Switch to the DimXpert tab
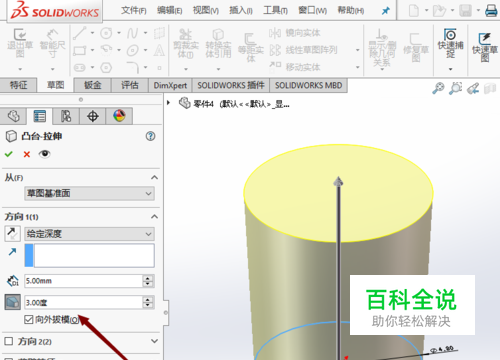The height and width of the screenshot is (360, 500). (x=170, y=85)
